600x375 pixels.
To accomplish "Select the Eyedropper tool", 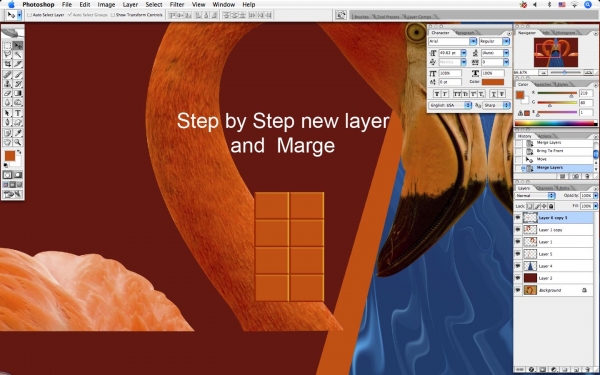I will coord(18,133).
